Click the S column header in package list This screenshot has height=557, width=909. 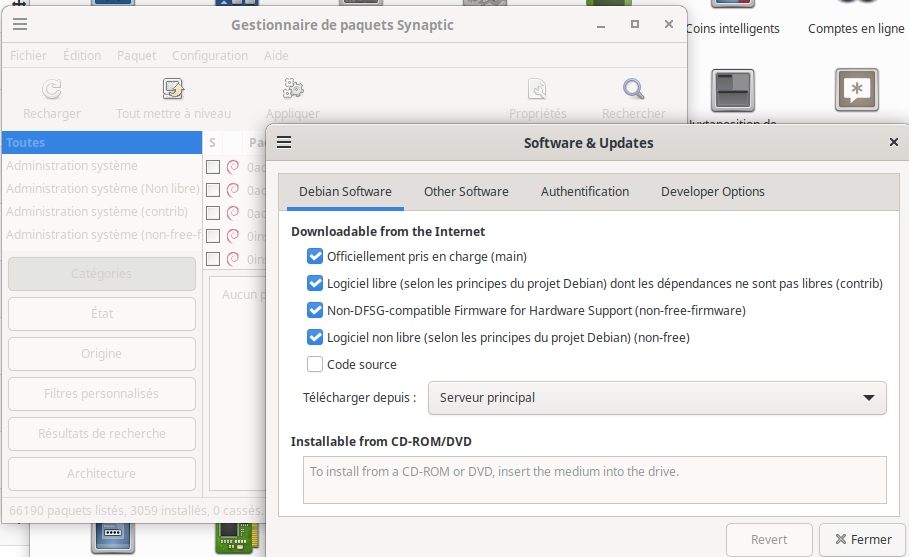click(x=212, y=143)
